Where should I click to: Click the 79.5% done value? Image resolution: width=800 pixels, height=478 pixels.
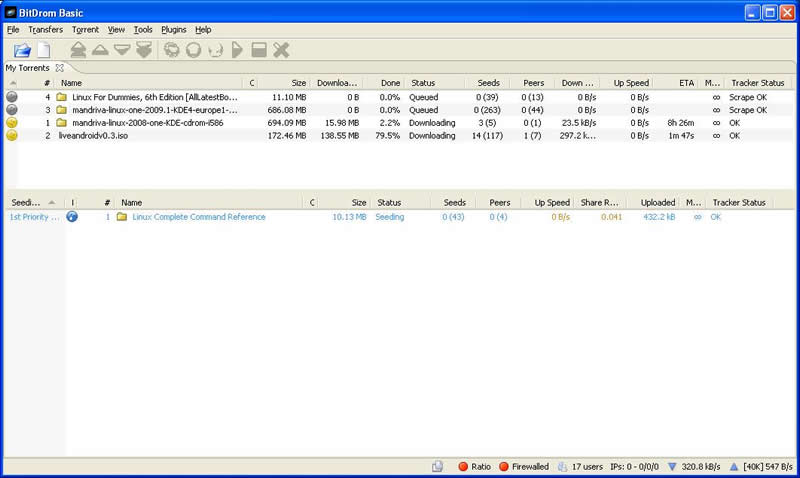click(387, 136)
